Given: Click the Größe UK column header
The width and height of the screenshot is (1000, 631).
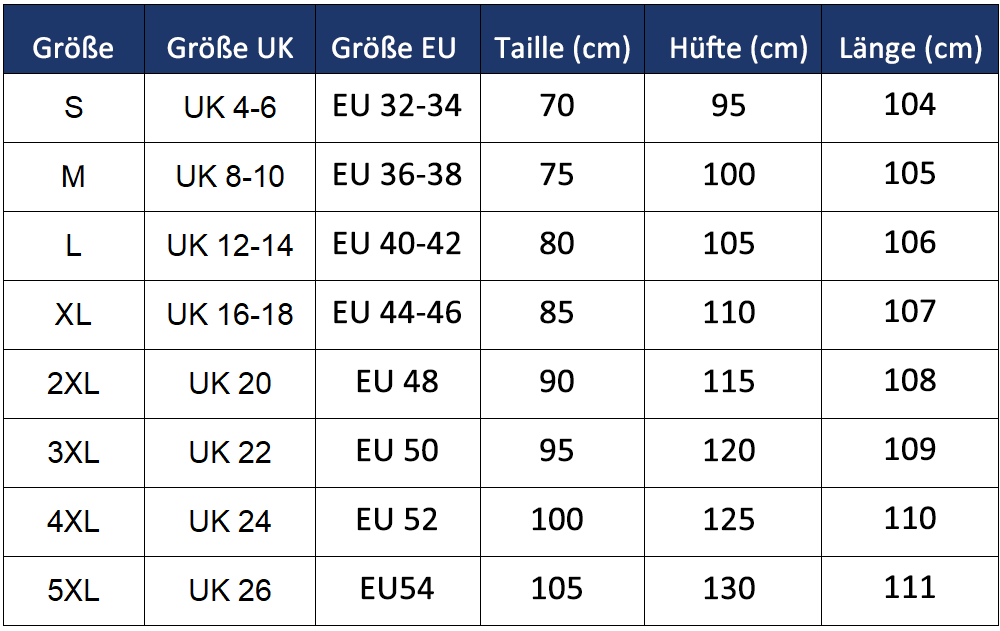Looking at the screenshot, I should tap(230, 48).
